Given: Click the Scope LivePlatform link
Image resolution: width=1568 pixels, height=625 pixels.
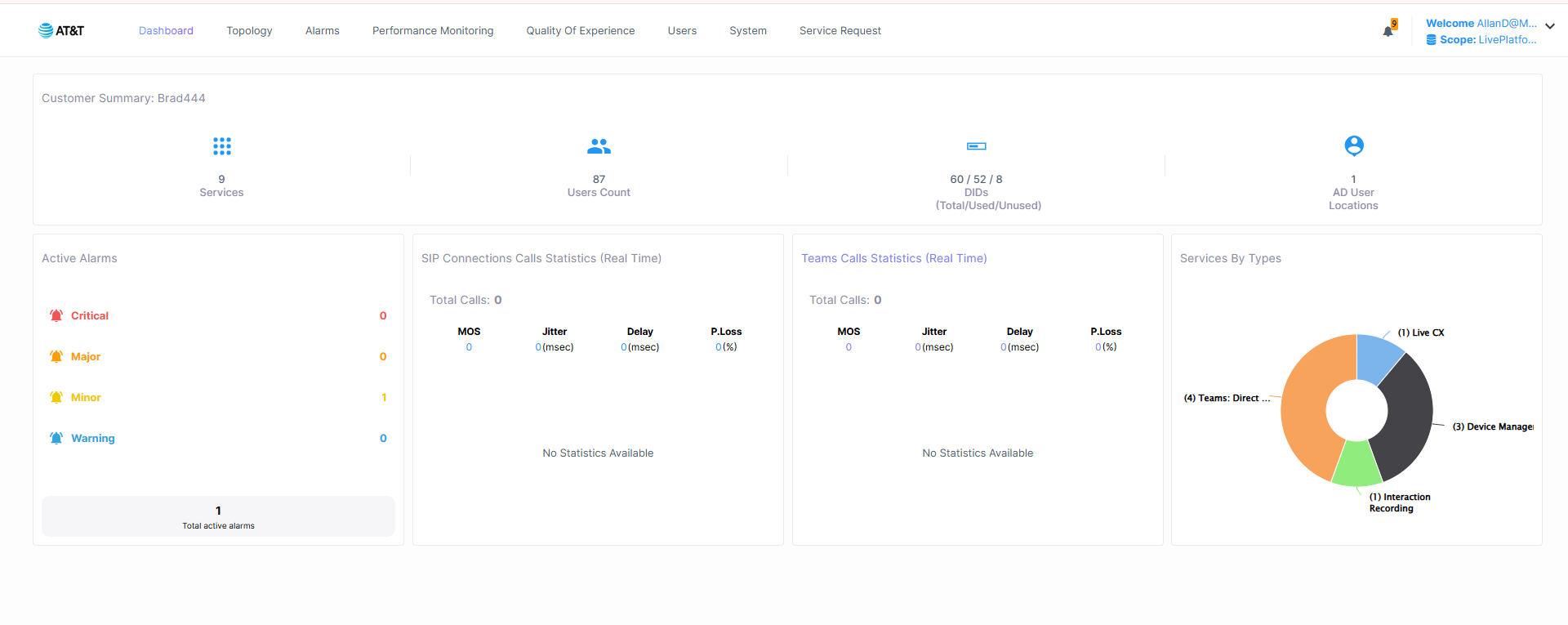Looking at the screenshot, I should [1486, 39].
